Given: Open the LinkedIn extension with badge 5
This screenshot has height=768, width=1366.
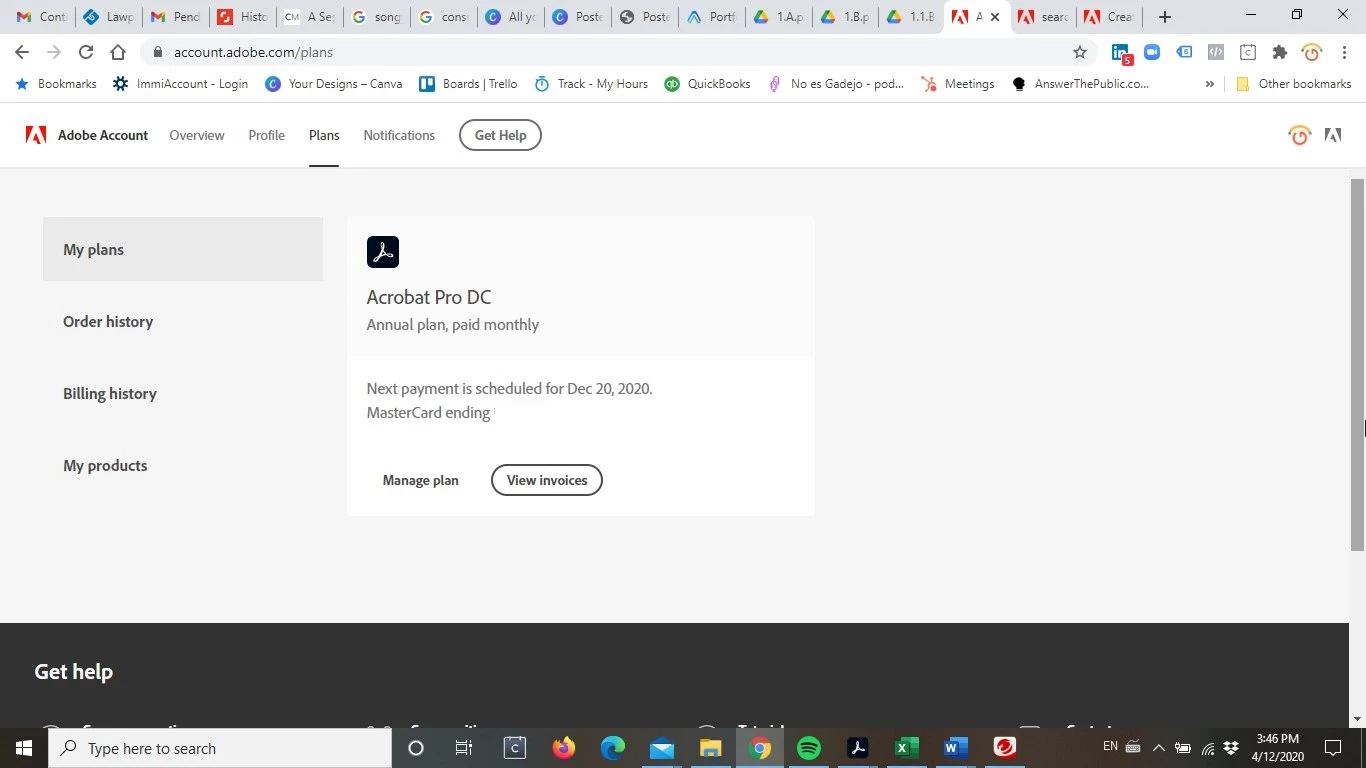Looking at the screenshot, I should tap(1121, 53).
